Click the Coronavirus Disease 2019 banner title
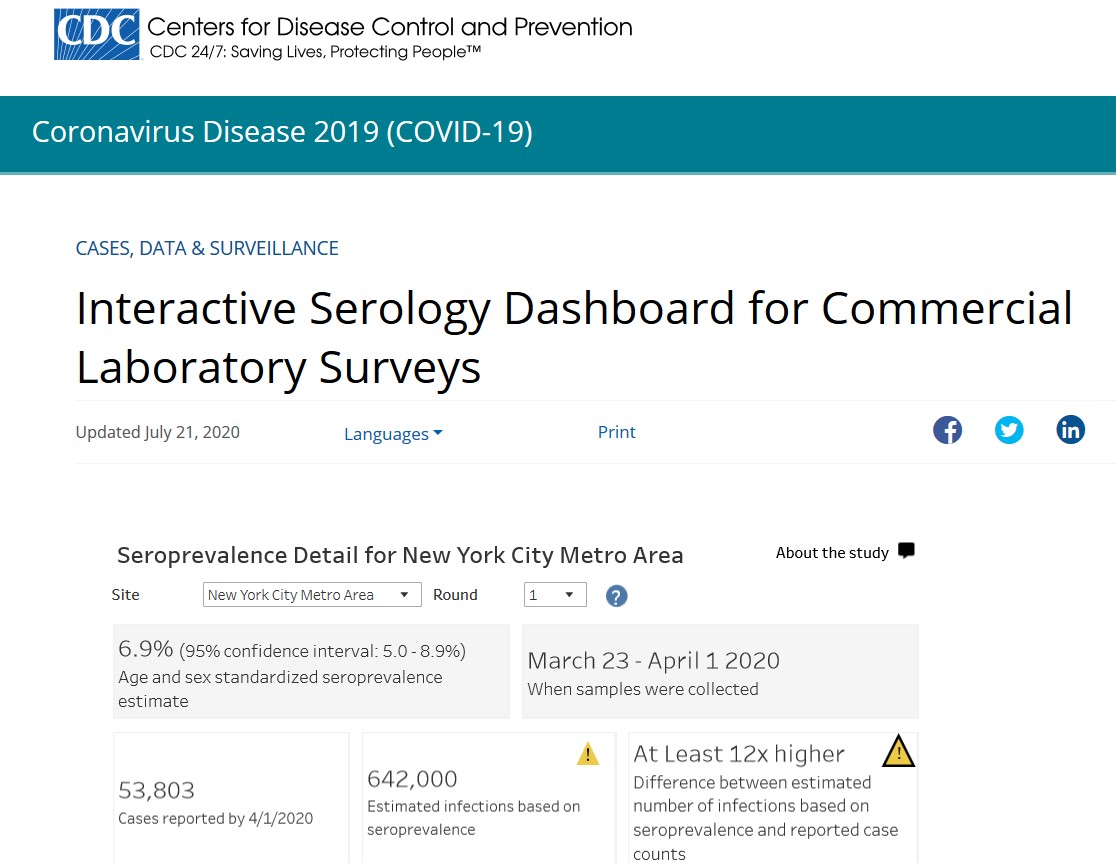1116x863 pixels. point(282,132)
